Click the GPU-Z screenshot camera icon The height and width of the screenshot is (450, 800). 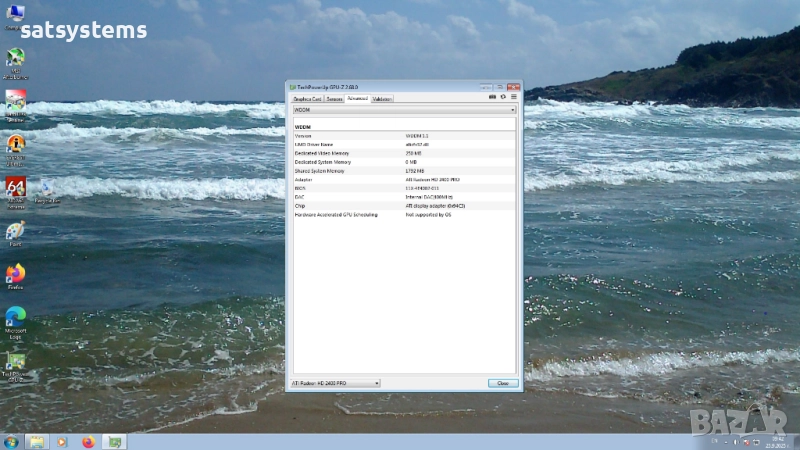coord(492,98)
